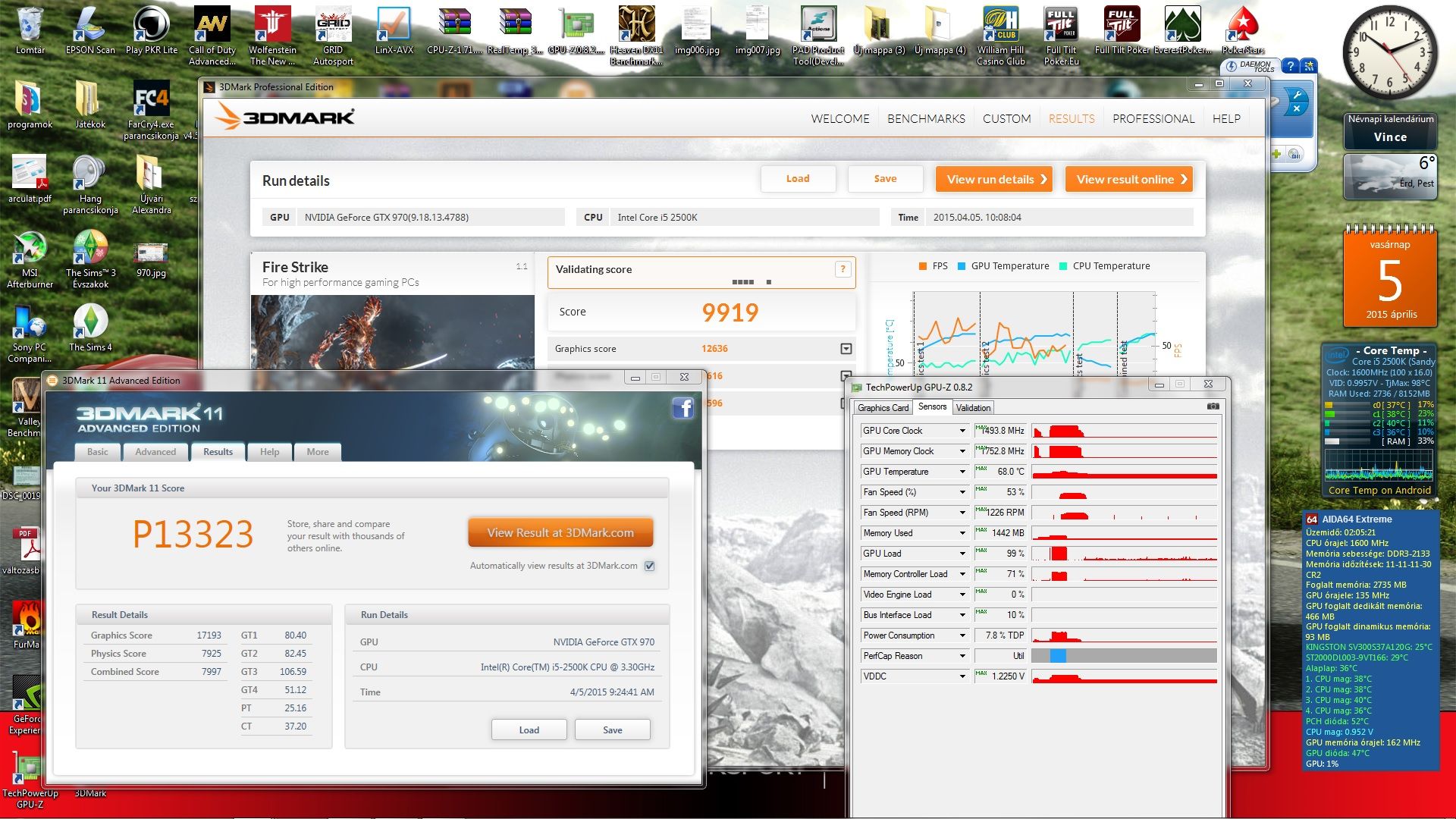
Task: Click the analog clock gadget
Action: tap(1389, 53)
